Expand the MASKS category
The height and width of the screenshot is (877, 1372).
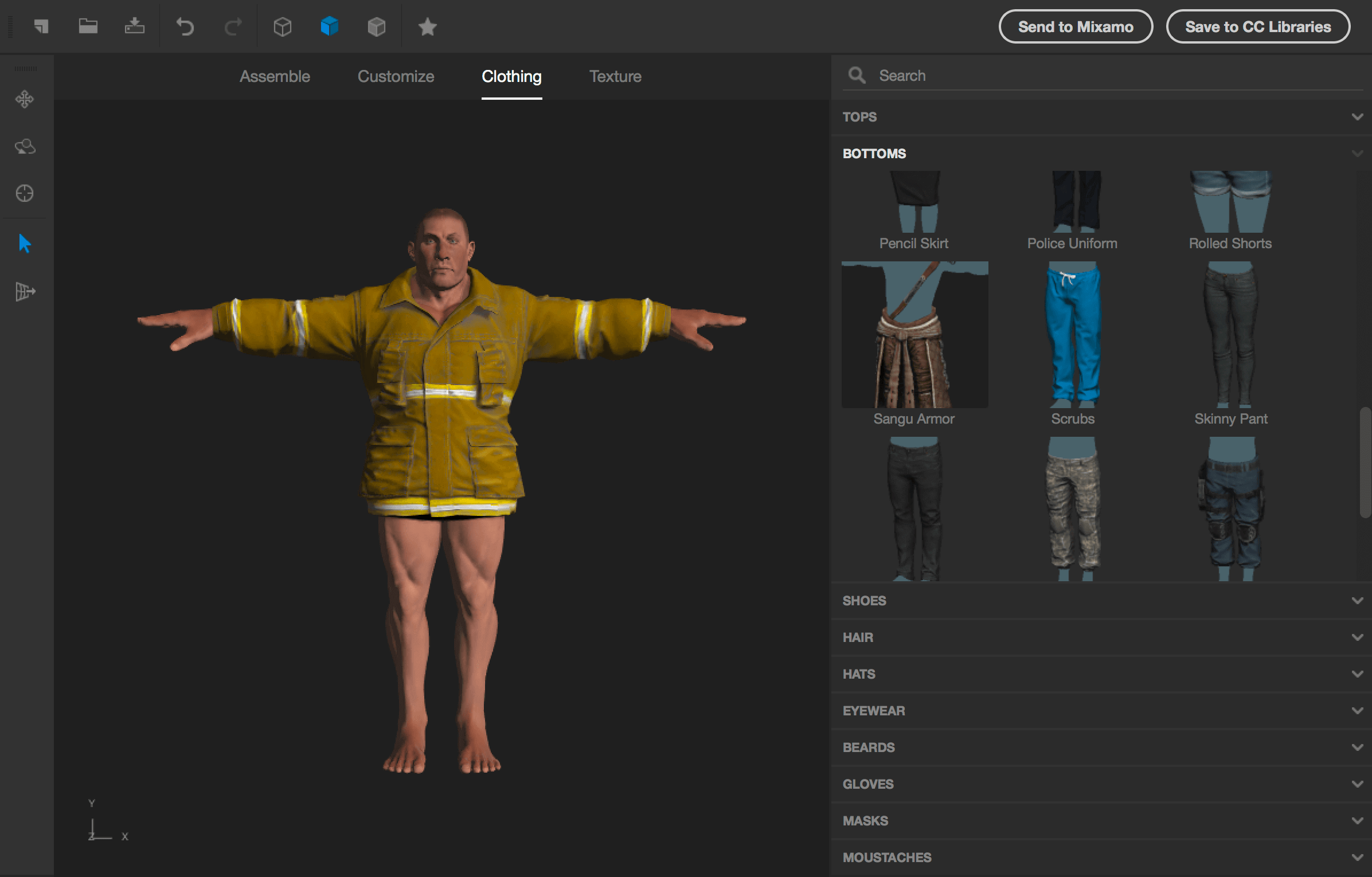pos(1101,821)
